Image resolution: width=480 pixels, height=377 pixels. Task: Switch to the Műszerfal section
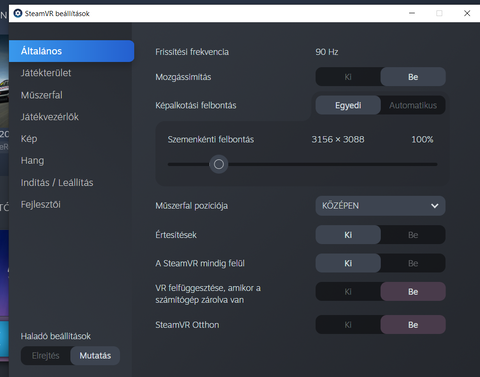pos(42,95)
